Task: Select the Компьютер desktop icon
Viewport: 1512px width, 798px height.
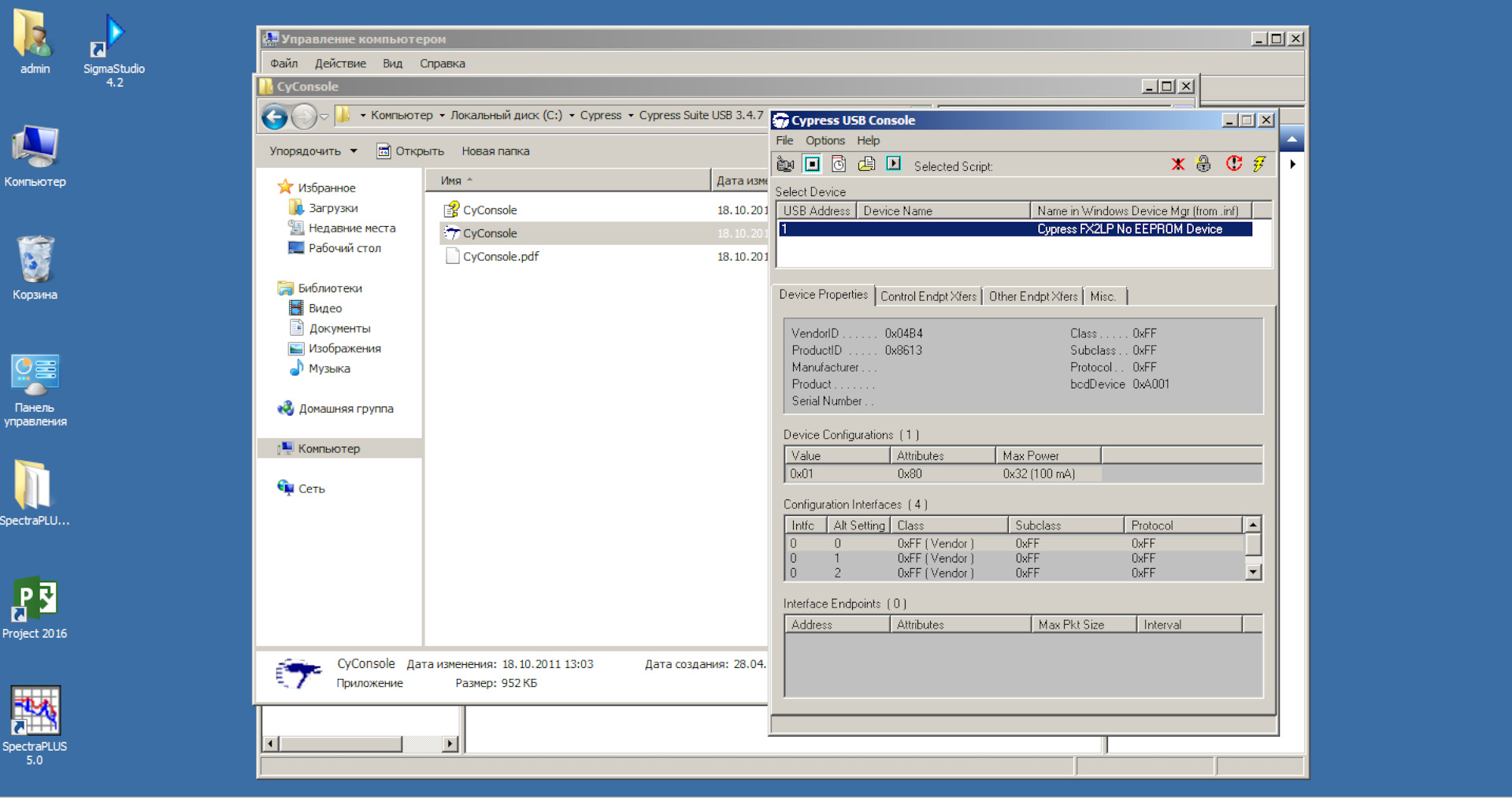Action: (x=35, y=156)
